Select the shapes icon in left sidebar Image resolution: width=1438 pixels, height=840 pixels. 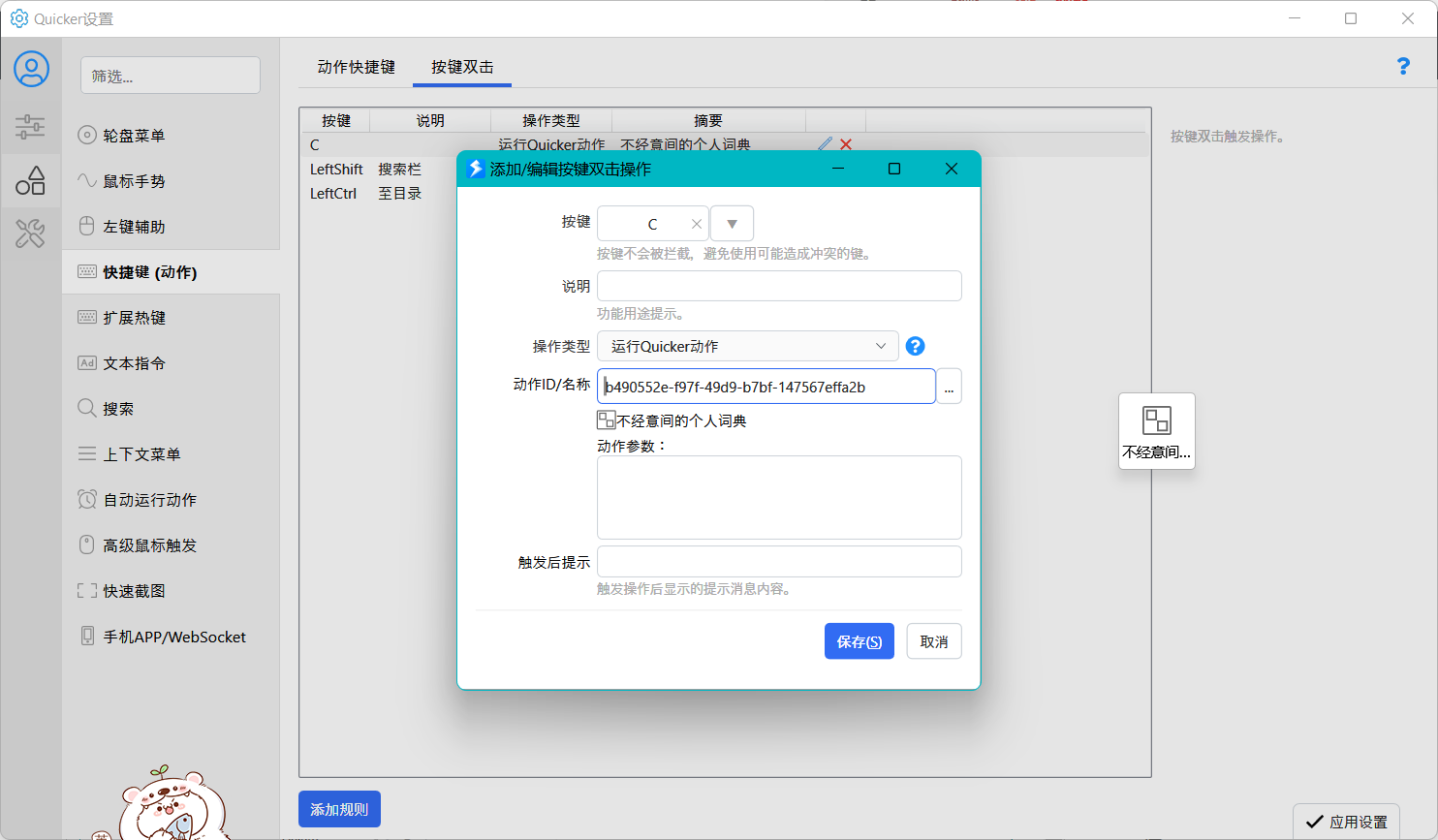tap(30, 180)
